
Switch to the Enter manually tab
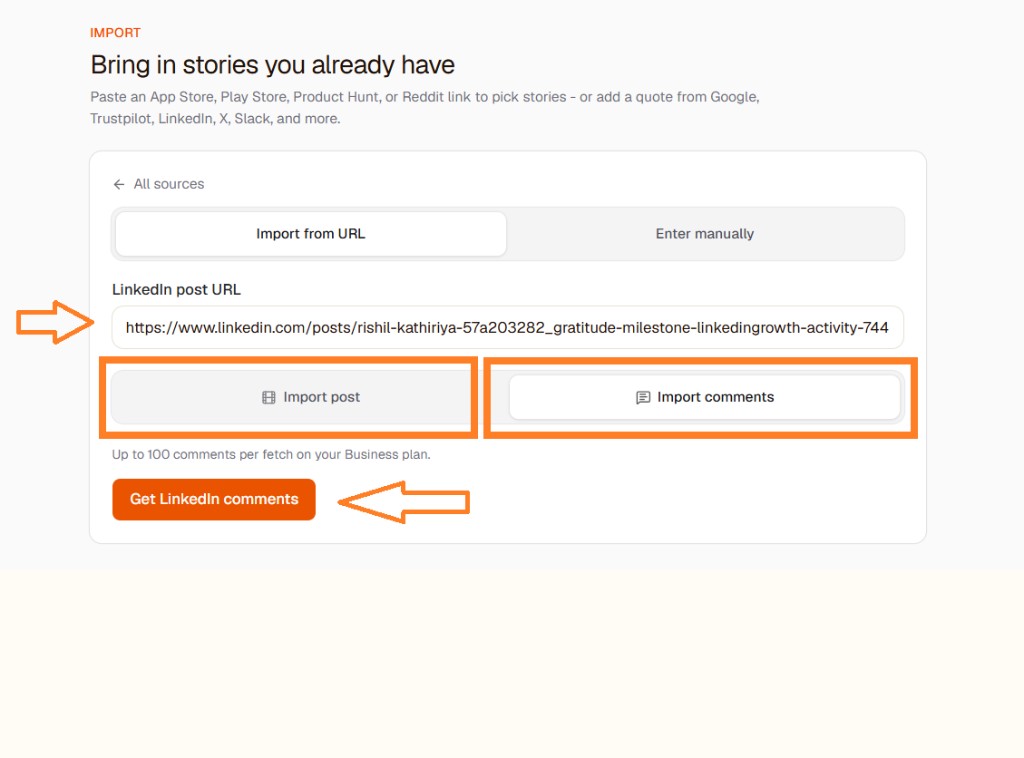tap(705, 234)
